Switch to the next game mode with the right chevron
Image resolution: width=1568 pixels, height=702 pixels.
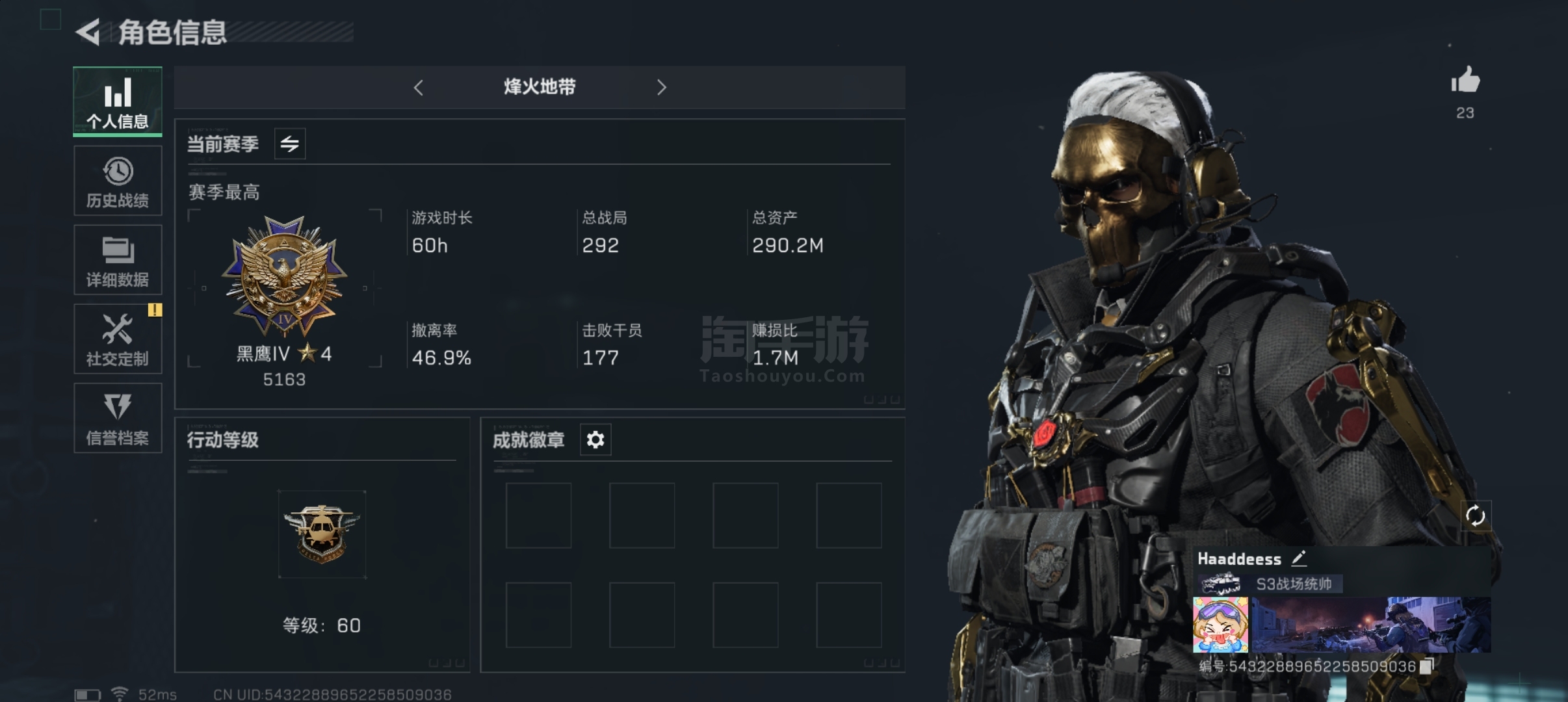click(x=661, y=88)
